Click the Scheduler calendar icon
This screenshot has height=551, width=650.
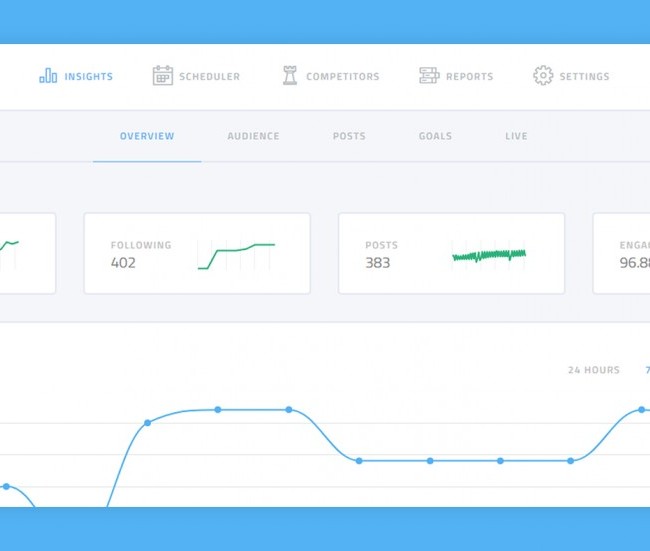tap(162, 75)
